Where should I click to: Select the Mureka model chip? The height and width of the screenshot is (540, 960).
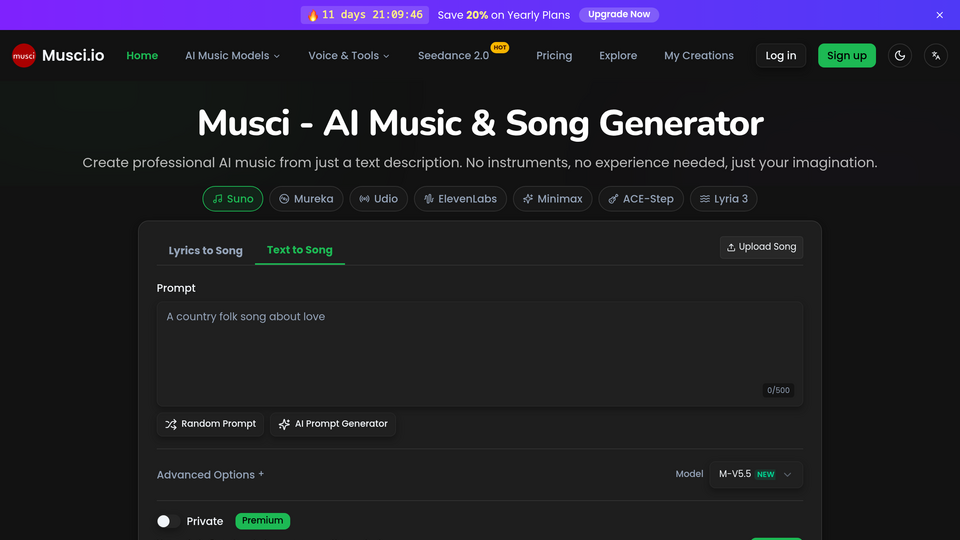coord(306,199)
